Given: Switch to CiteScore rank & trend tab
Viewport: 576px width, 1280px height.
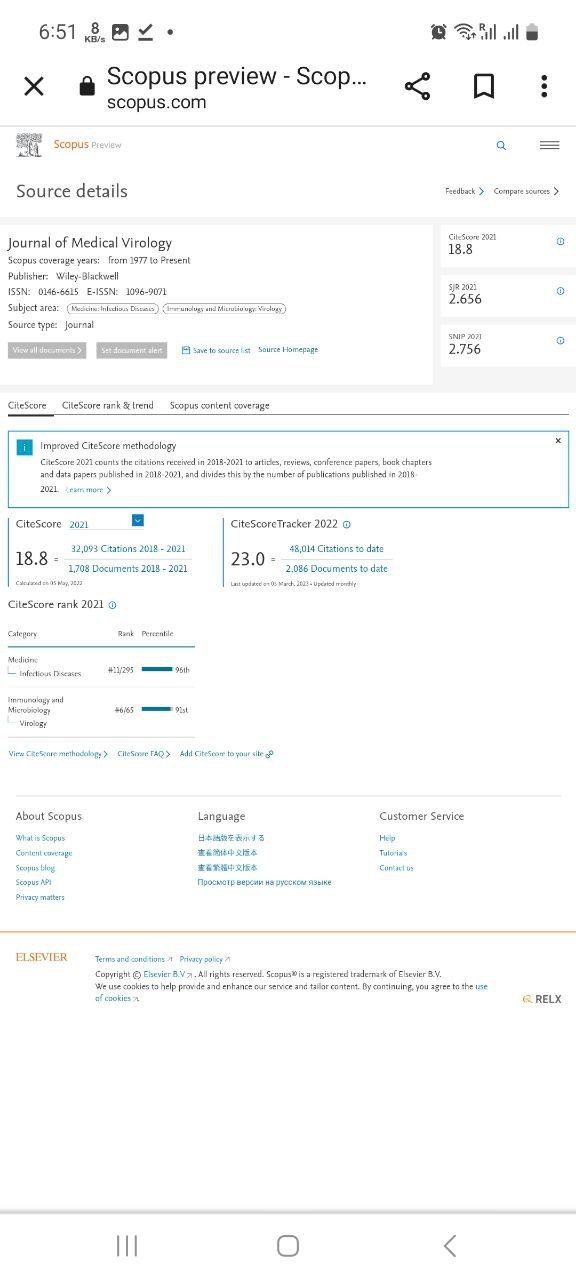Looking at the screenshot, I should [108, 405].
